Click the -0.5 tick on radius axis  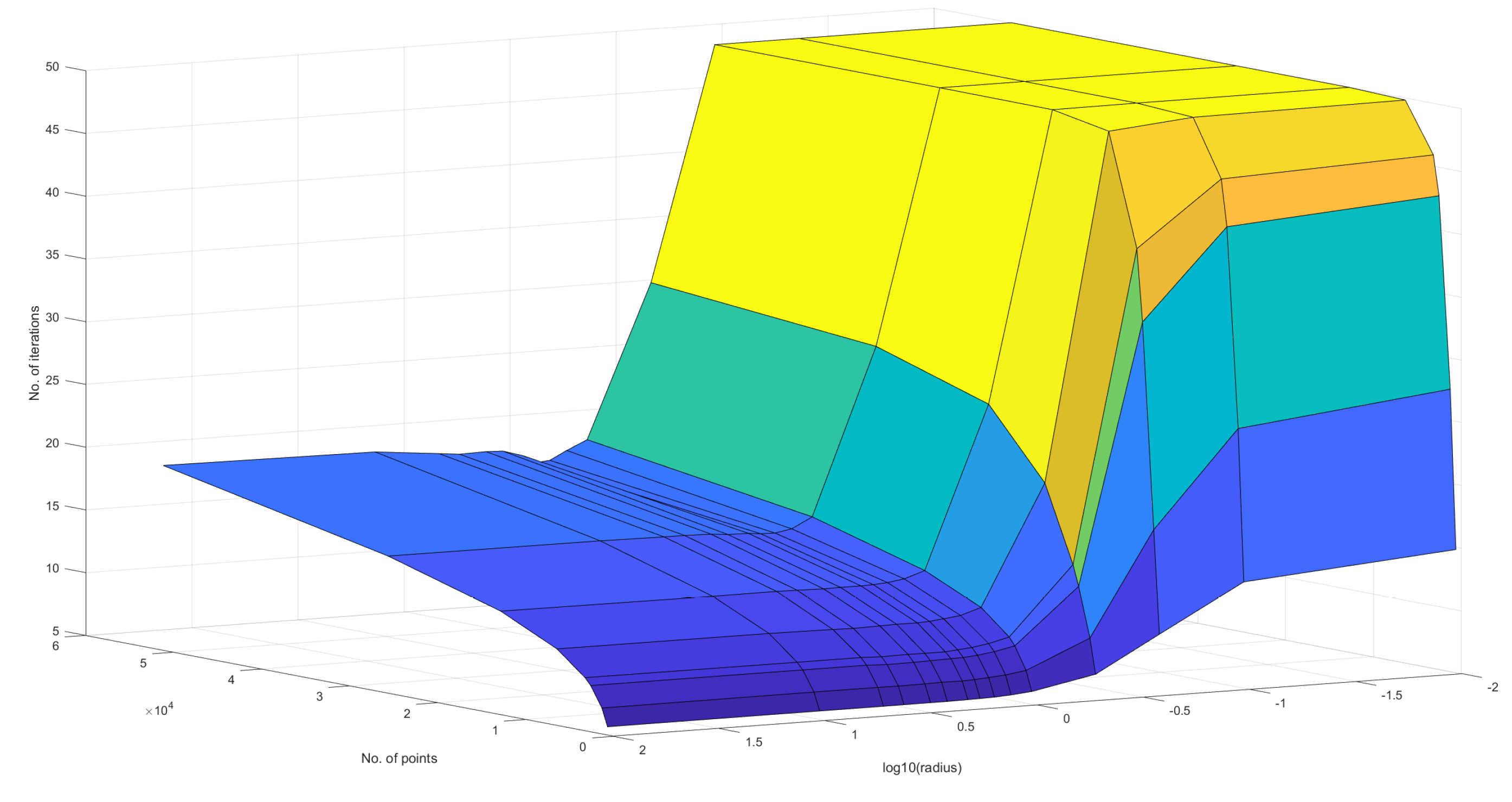pos(1179,711)
